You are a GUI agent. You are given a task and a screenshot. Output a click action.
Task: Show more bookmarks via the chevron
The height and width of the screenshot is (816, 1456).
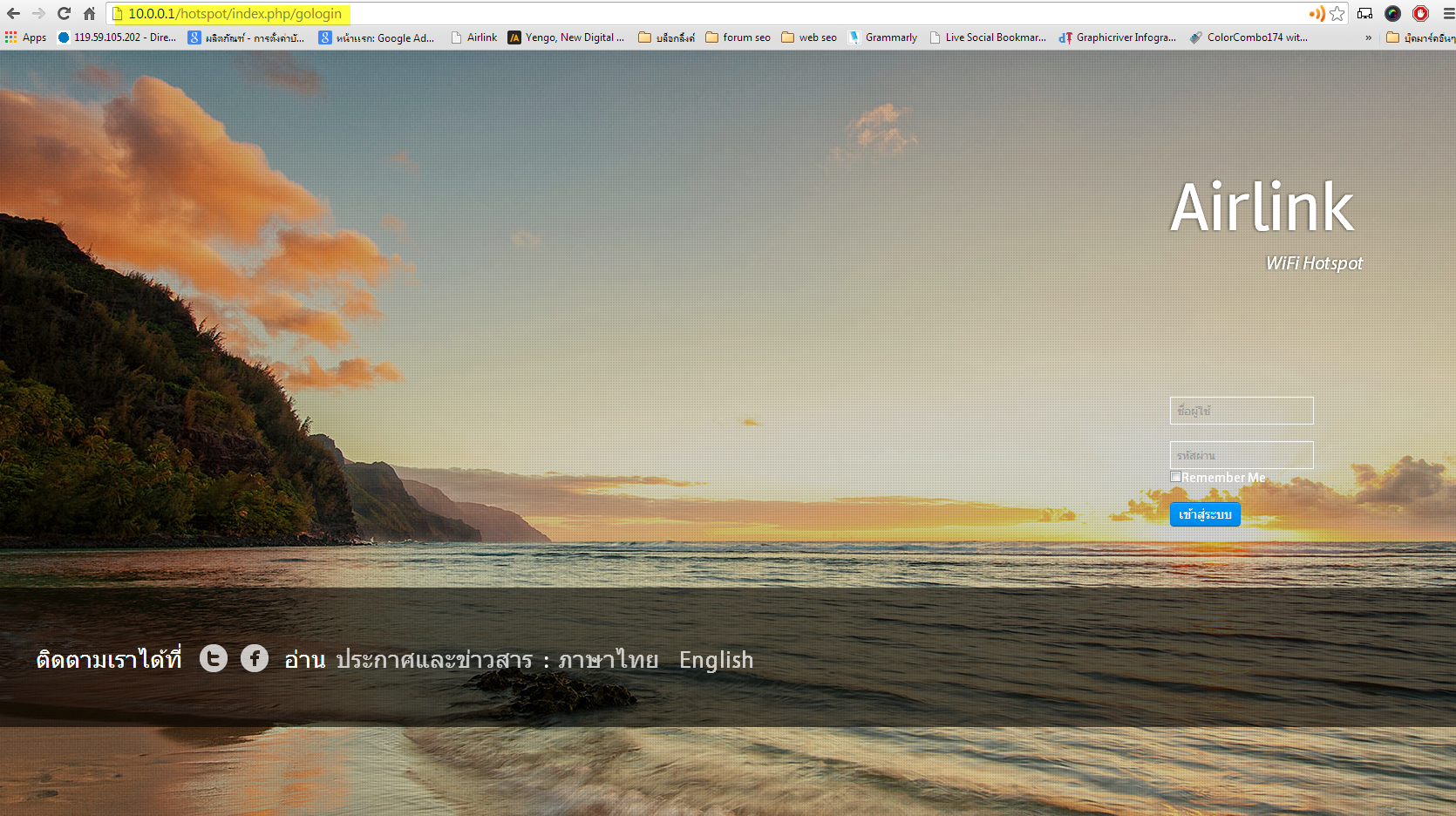pyautogui.click(x=1368, y=37)
